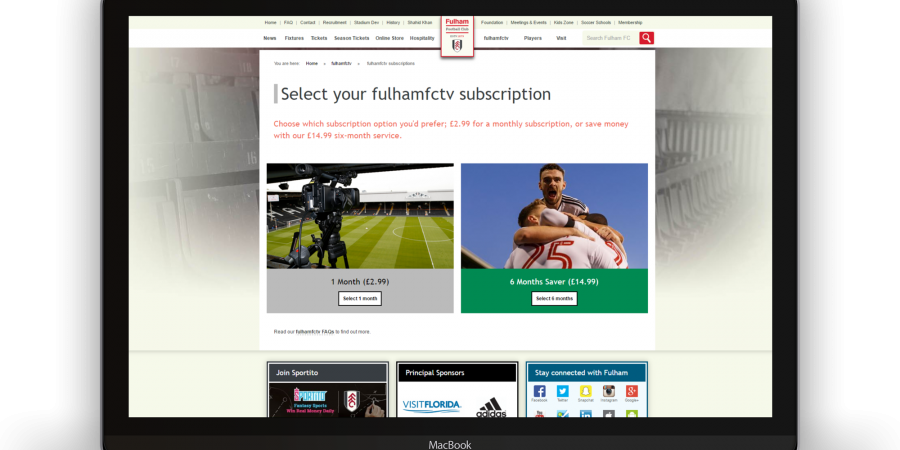
Task: Open the News menu item
Action: pos(270,38)
